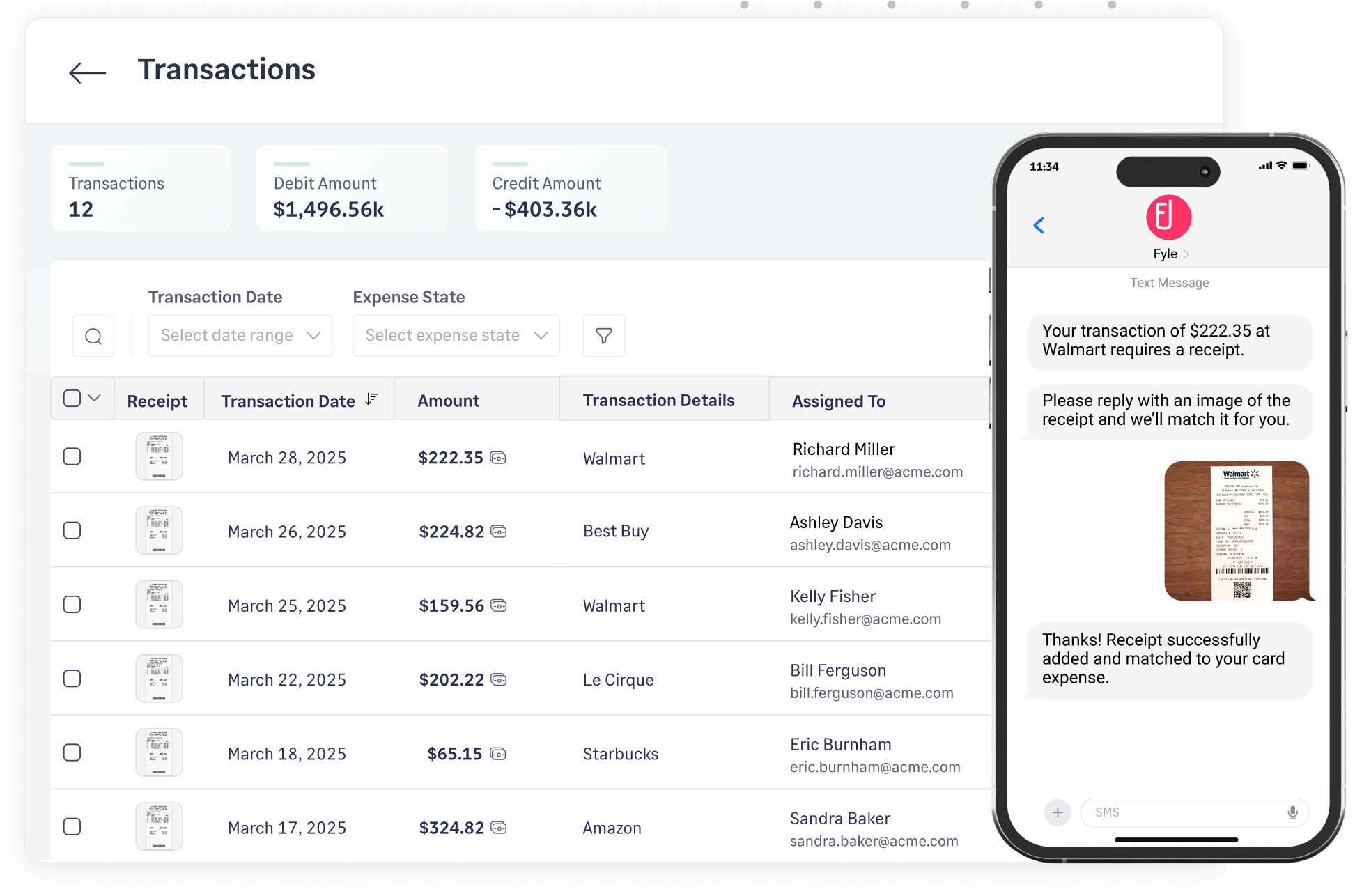Select the header checkbox to select all rows
This screenshot has width=1355, height=896.
click(72, 397)
